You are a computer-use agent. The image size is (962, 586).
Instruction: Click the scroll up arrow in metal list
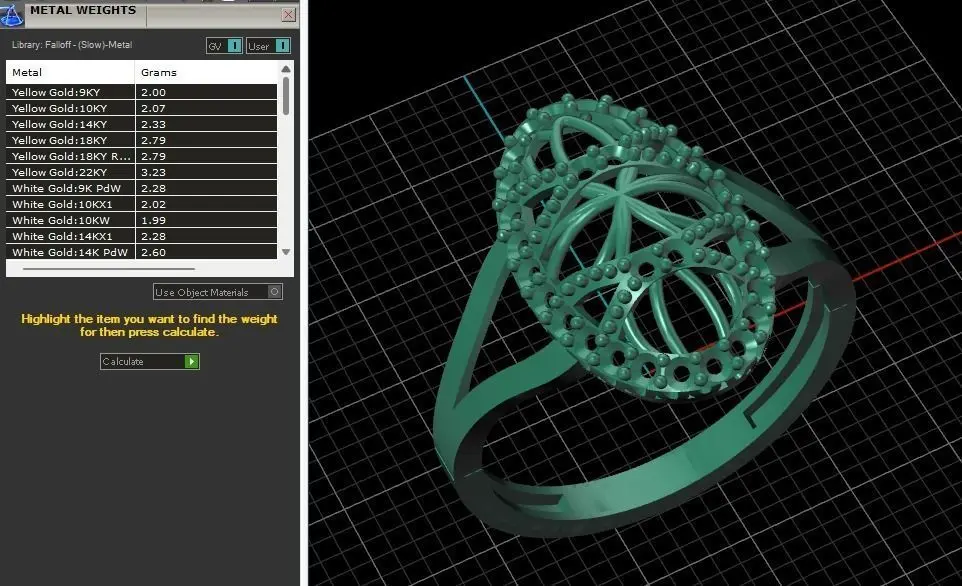tap(286, 69)
